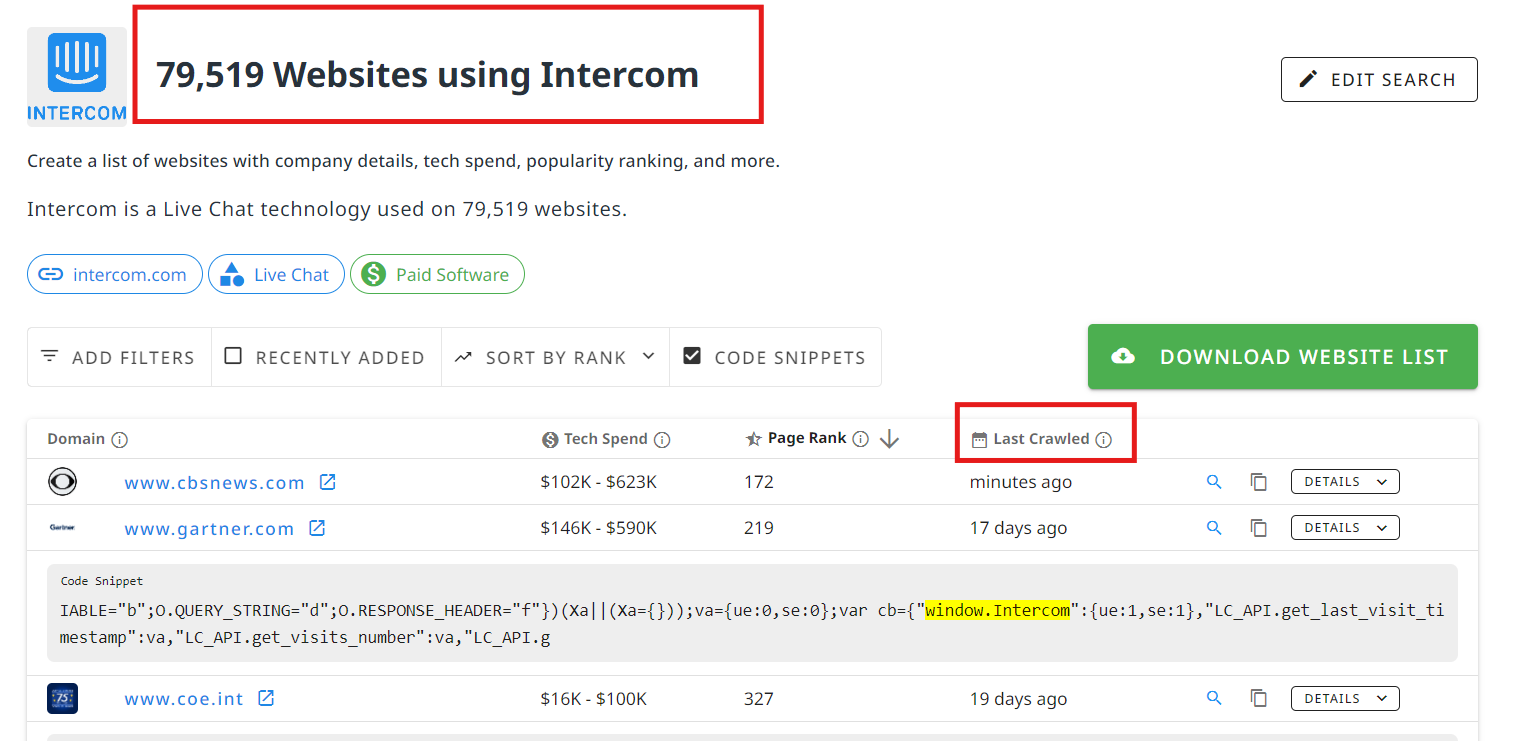
Task: Click the Edit Search button
Action: pos(1379,79)
